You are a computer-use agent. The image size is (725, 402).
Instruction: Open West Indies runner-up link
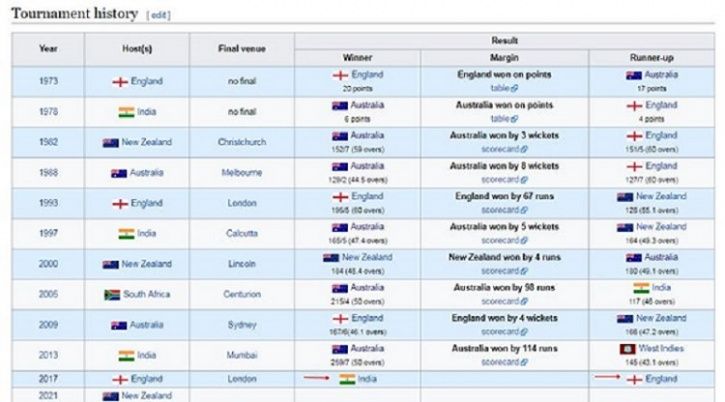[661, 348]
